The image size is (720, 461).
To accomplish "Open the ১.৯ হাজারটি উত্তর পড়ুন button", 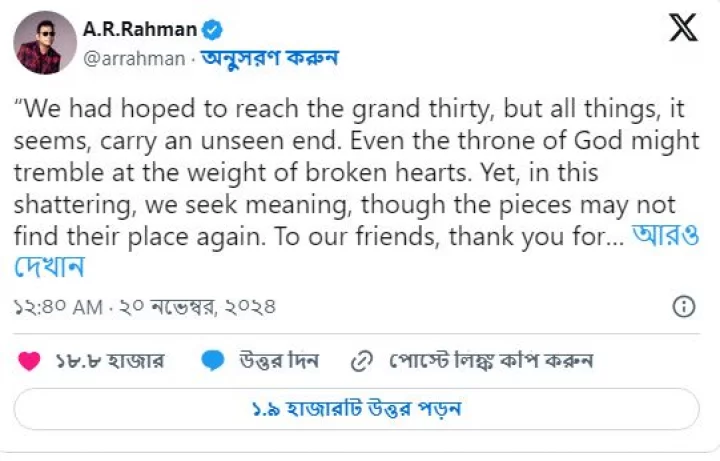I will point(356,409).
